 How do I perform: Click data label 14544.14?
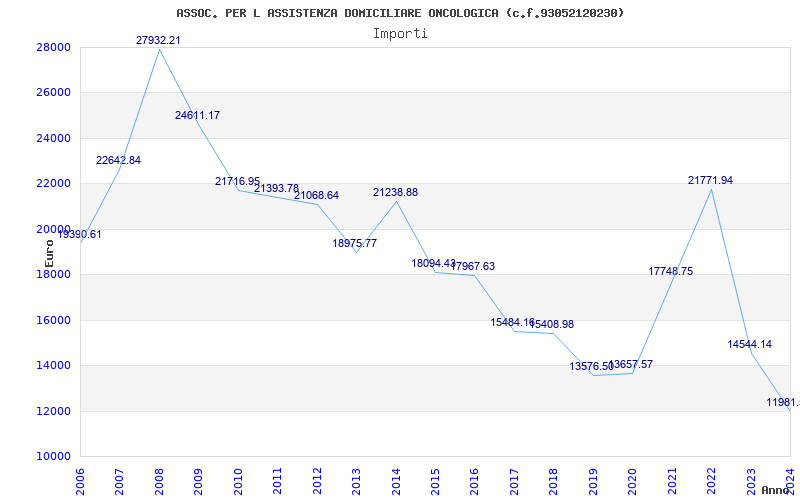coord(749,344)
